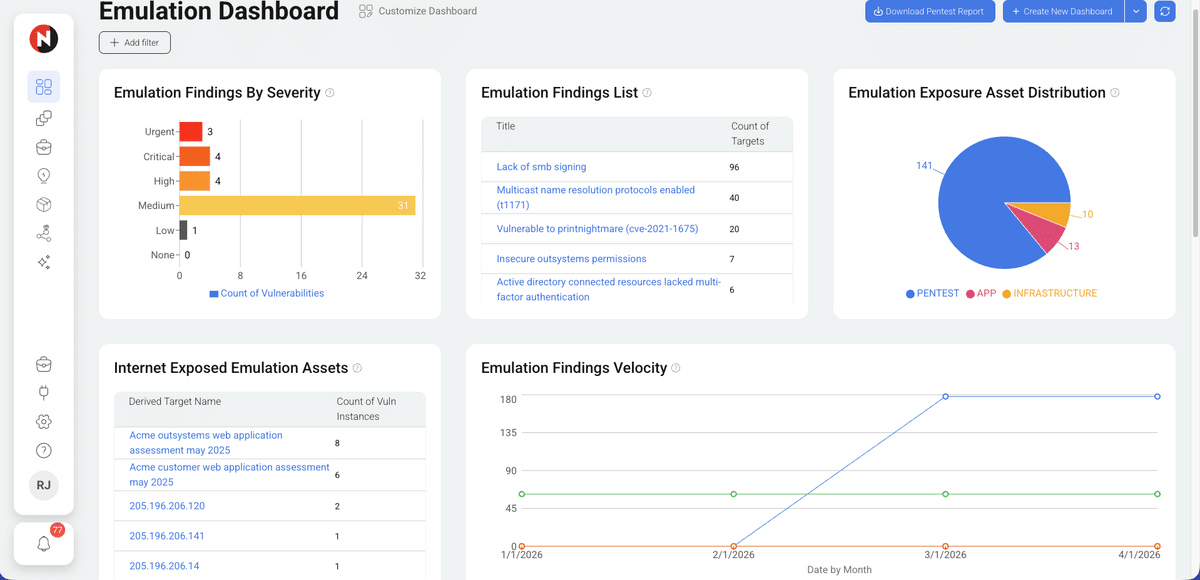Open the lightbulb sidebar icon

(44, 176)
